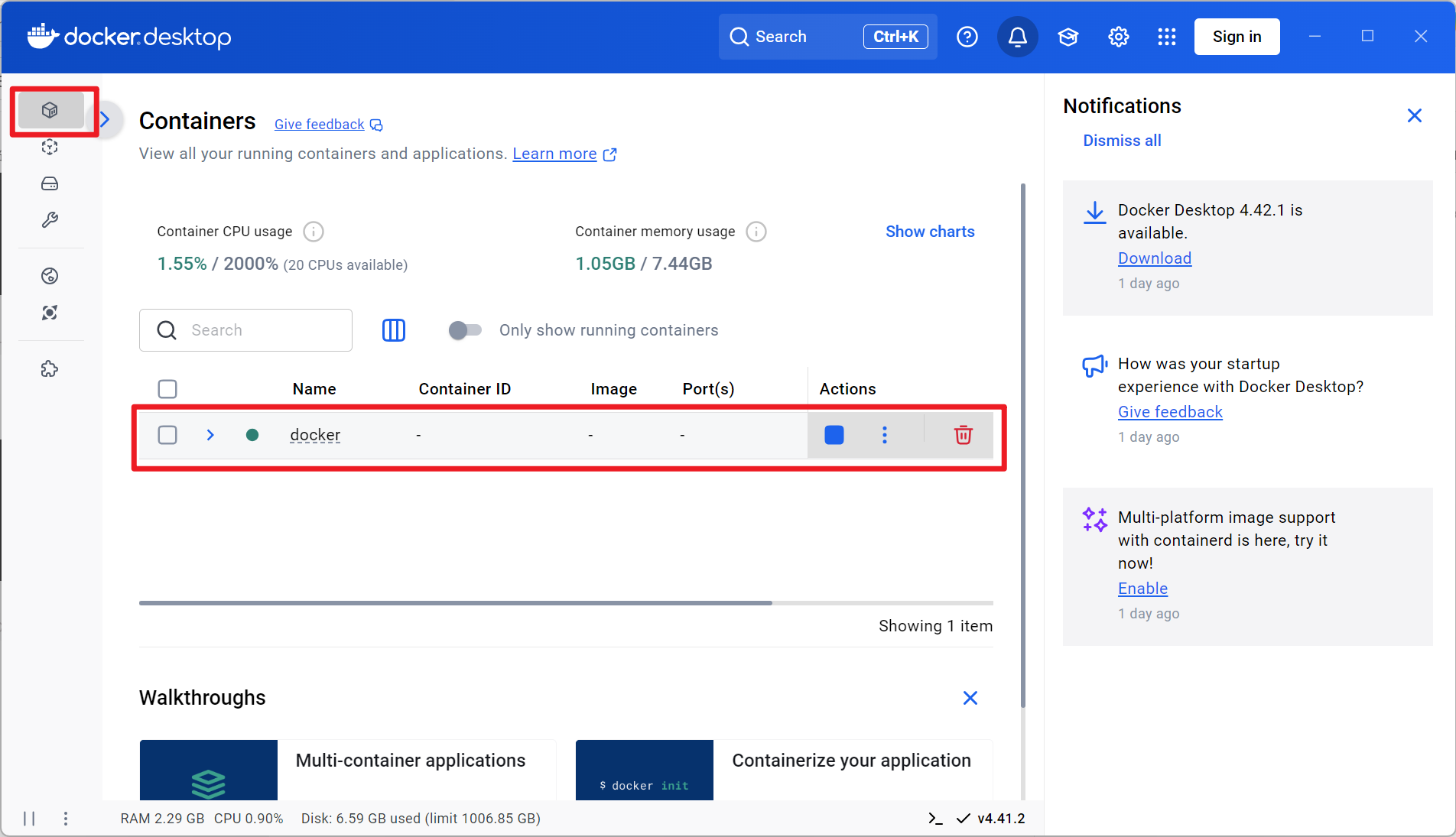Screen dimensions: 1456x837
Task: Sort by the Name column header
Action: (x=314, y=389)
